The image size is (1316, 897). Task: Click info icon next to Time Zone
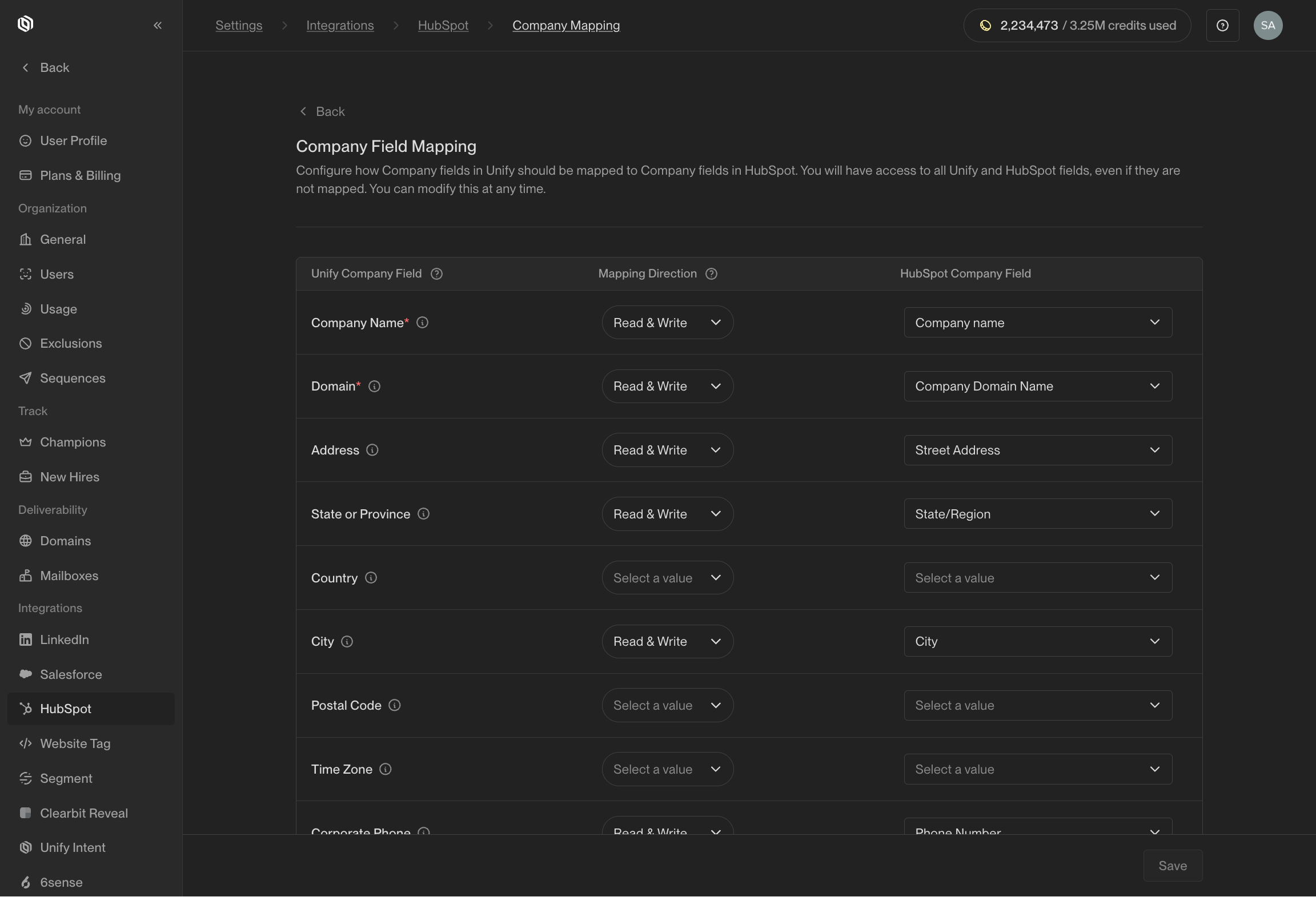click(386, 769)
